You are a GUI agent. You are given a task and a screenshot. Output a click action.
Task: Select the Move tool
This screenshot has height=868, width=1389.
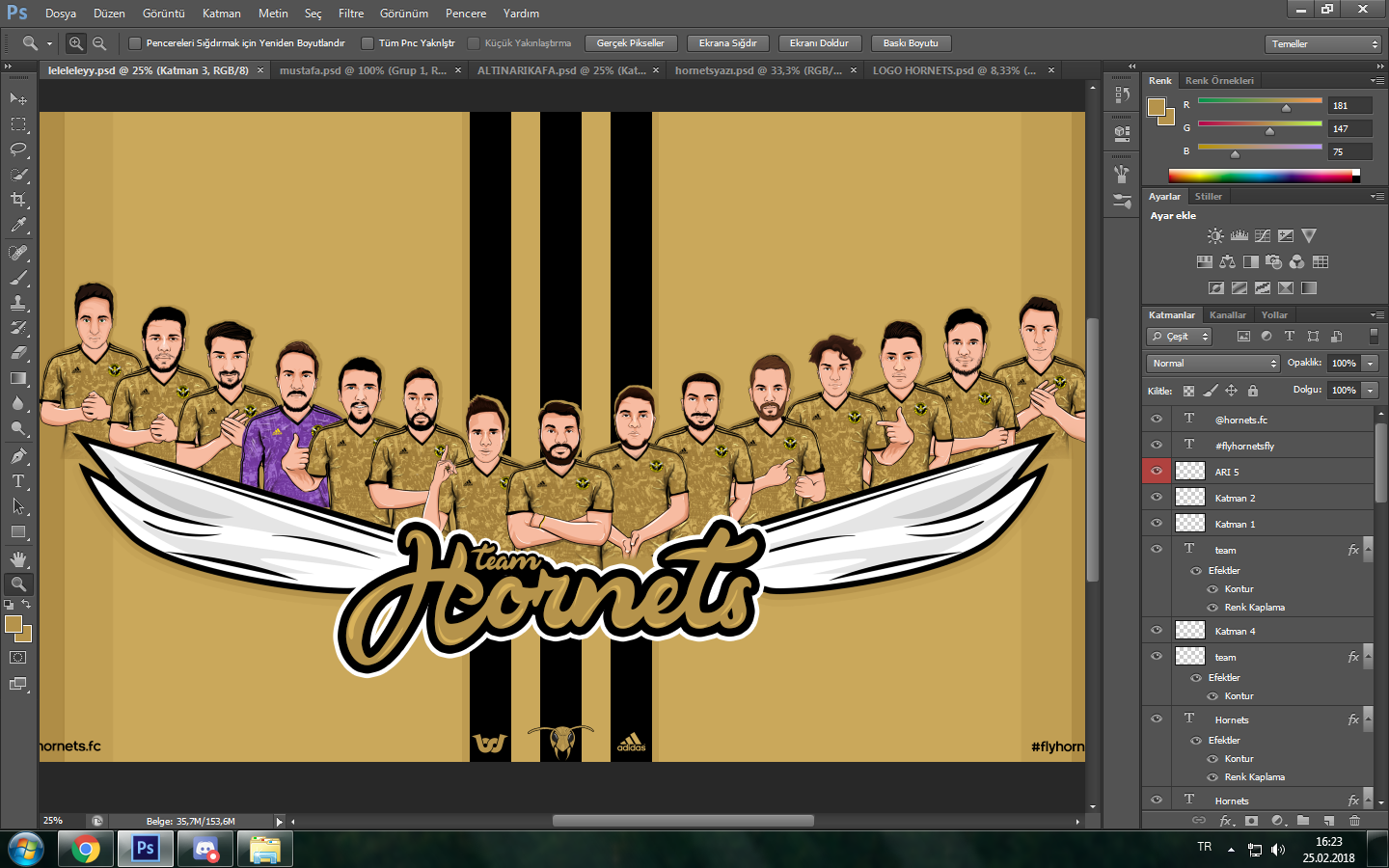pyautogui.click(x=18, y=98)
